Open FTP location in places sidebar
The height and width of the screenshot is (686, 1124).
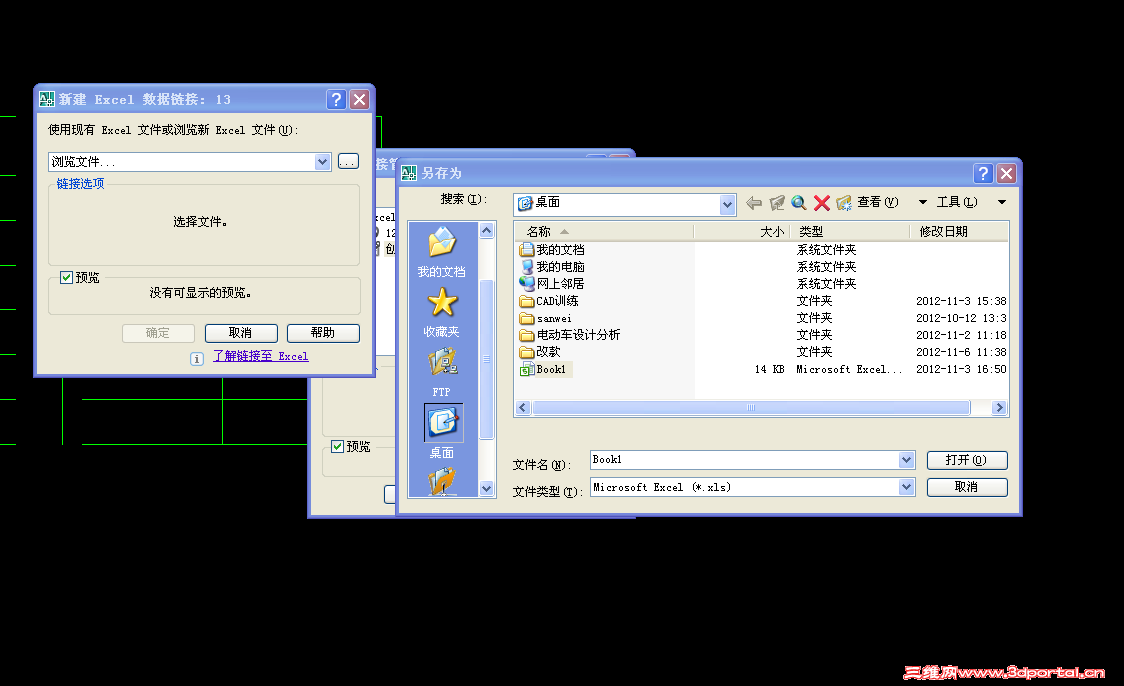coord(442,372)
